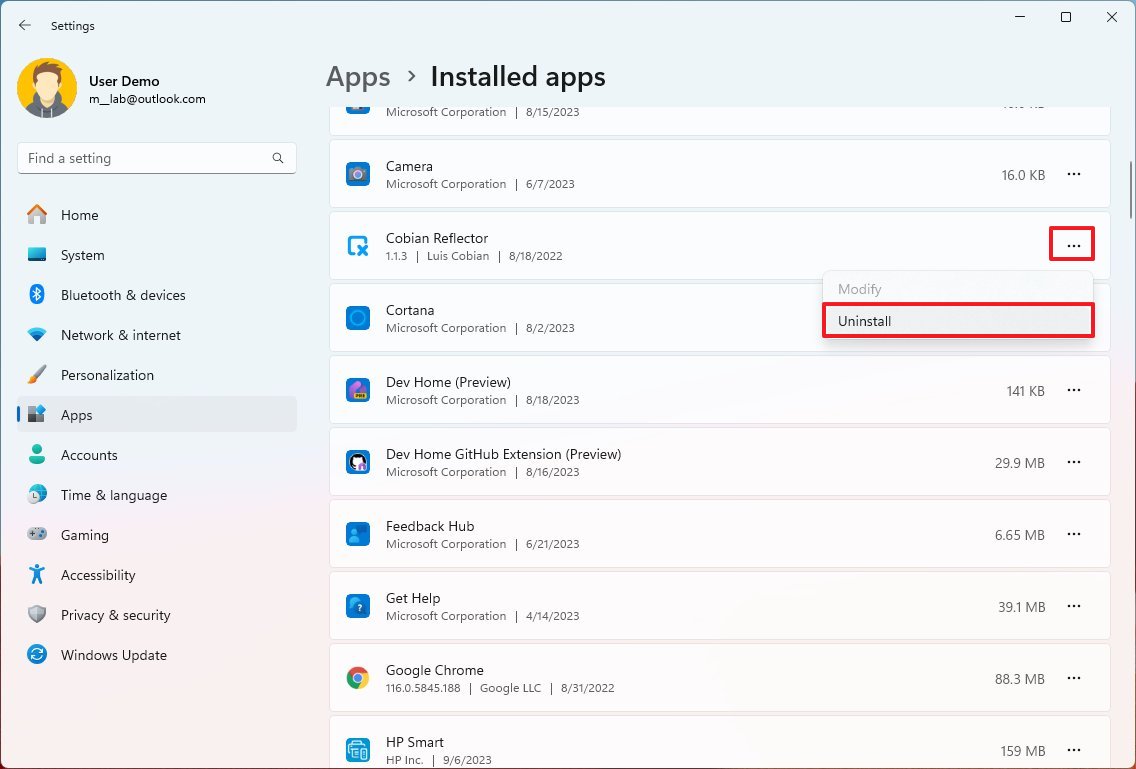Image resolution: width=1136 pixels, height=769 pixels.
Task: Click the Apps breadcrumb link
Action: tap(357, 76)
